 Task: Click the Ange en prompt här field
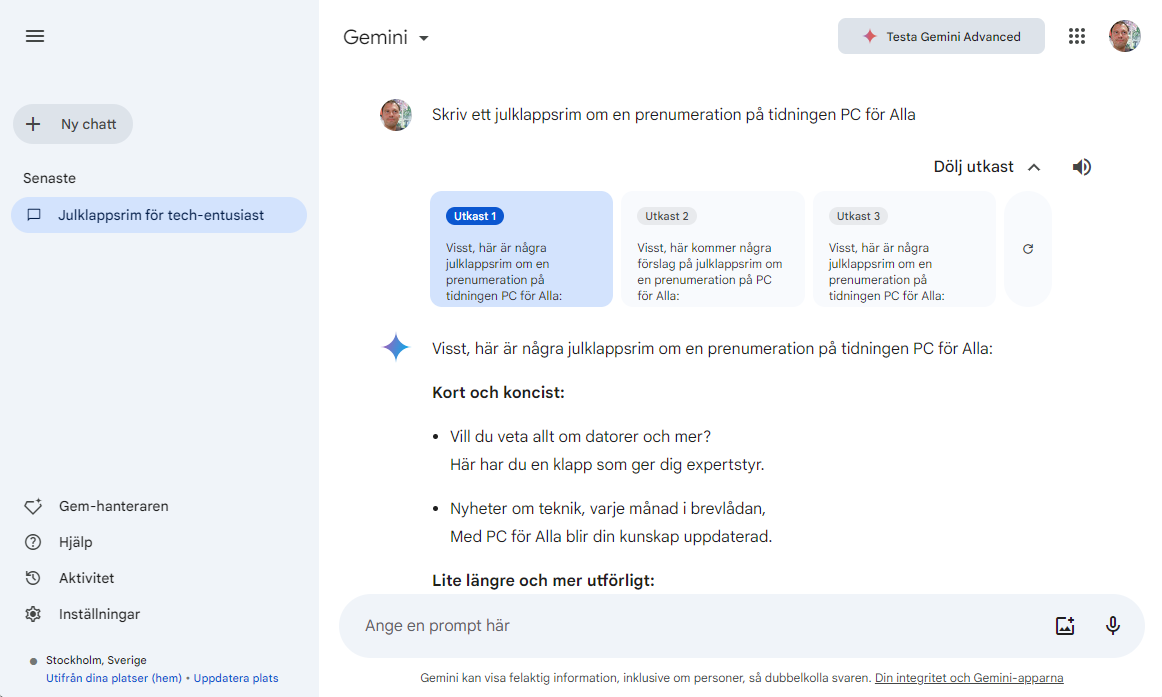tap(690, 626)
